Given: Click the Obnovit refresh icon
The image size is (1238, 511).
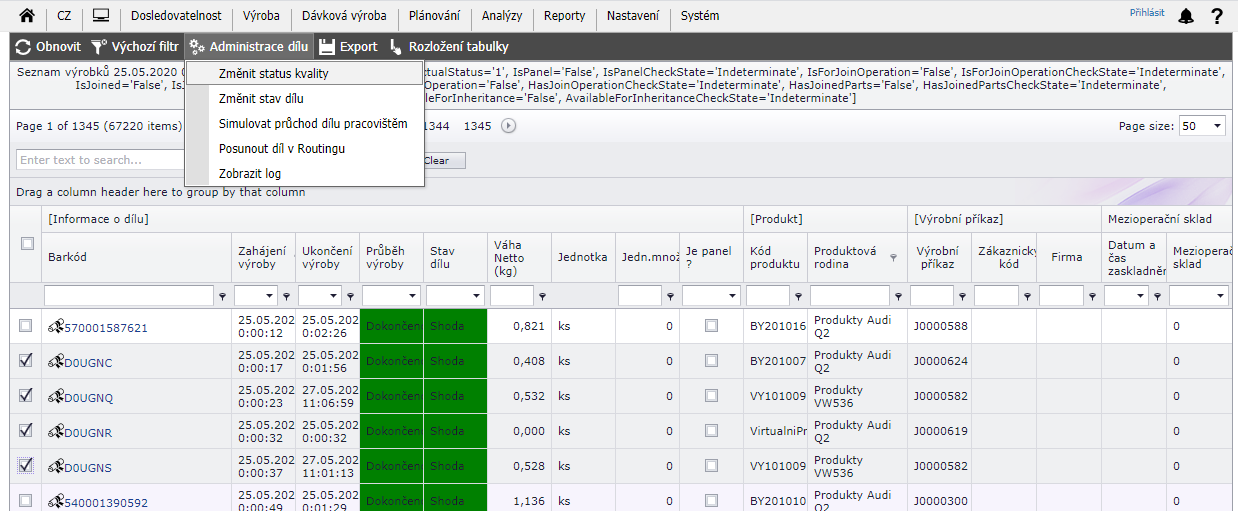Looking at the screenshot, I should click(23, 47).
